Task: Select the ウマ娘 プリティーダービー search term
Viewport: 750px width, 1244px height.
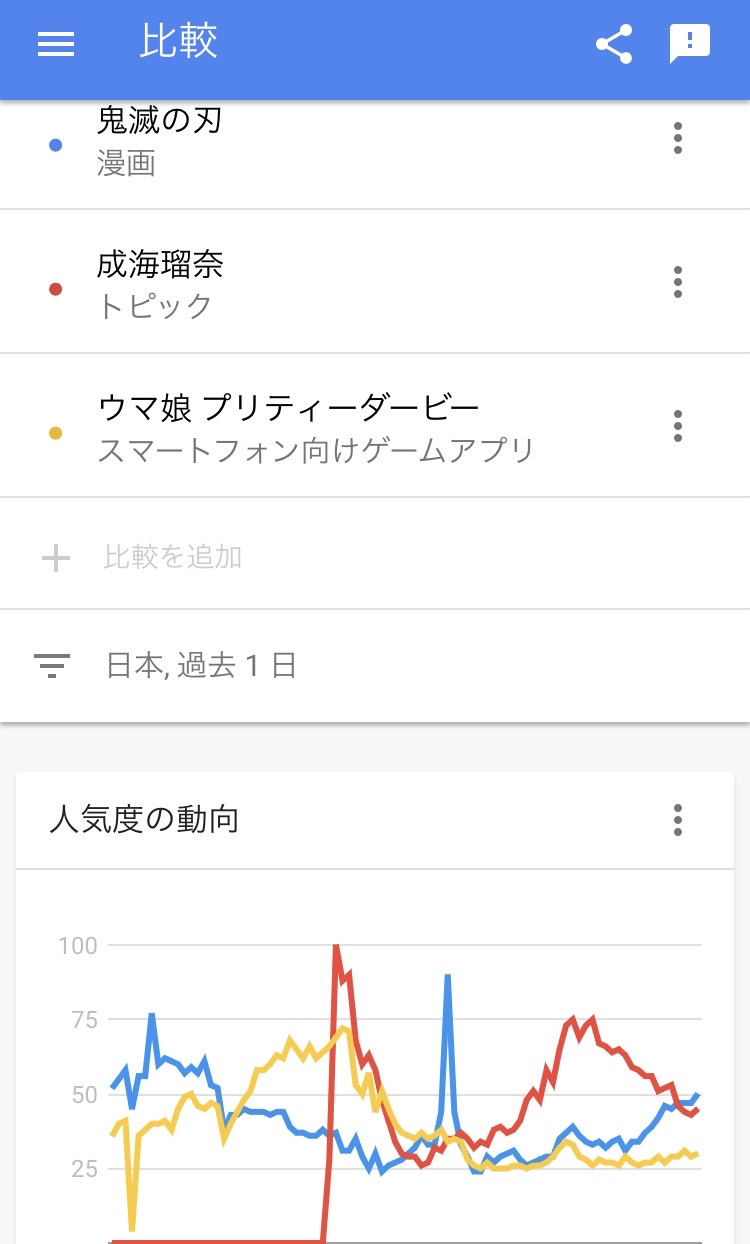Action: (289, 408)
